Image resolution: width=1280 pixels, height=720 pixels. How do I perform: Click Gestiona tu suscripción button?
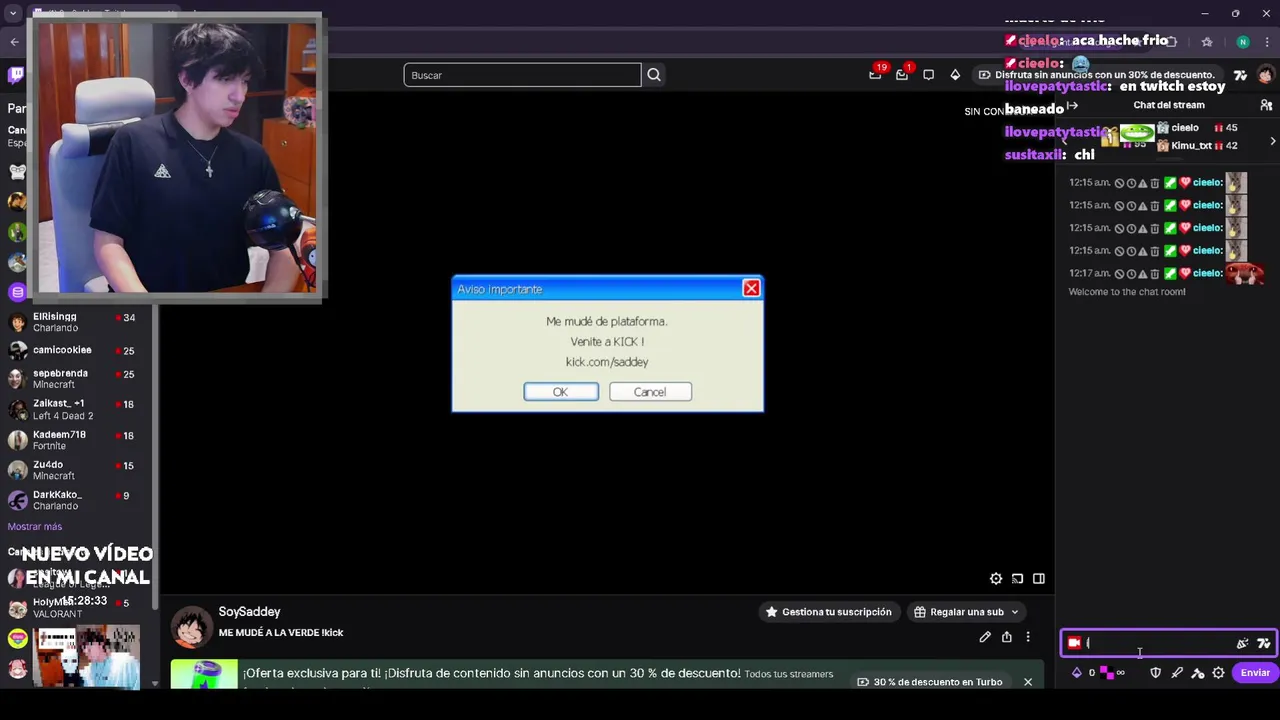point(828,612)
